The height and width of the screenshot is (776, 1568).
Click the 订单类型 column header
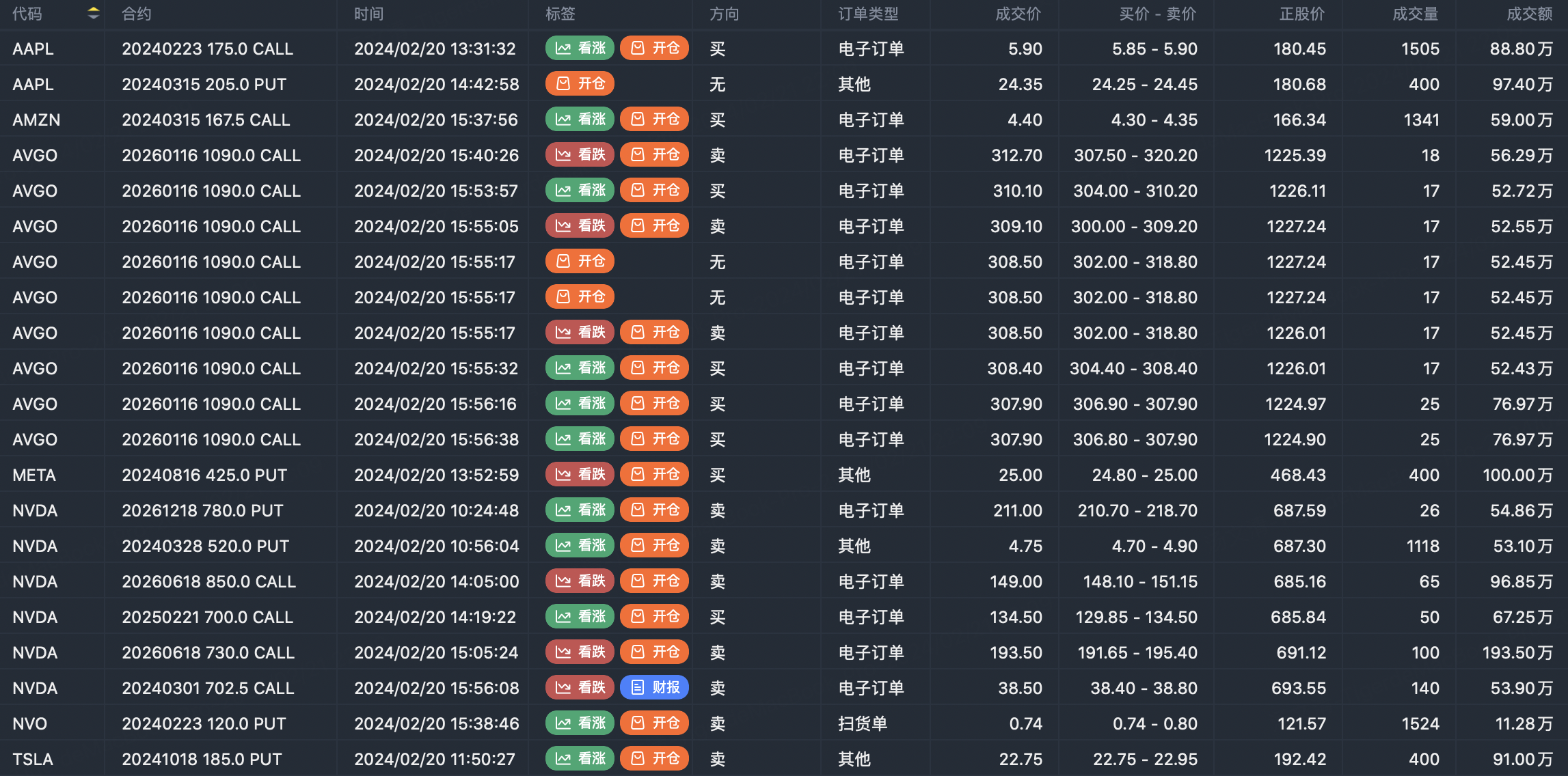click(868, 14)
